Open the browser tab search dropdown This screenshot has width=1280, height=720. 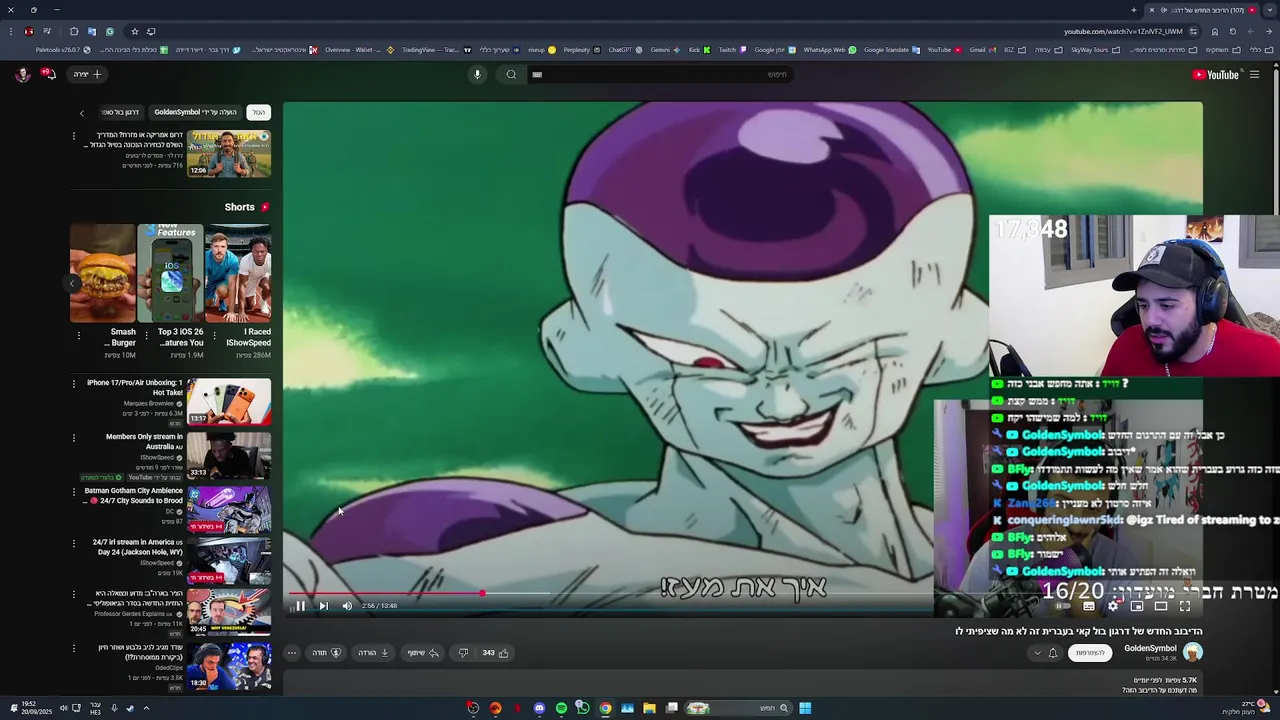1269,10
